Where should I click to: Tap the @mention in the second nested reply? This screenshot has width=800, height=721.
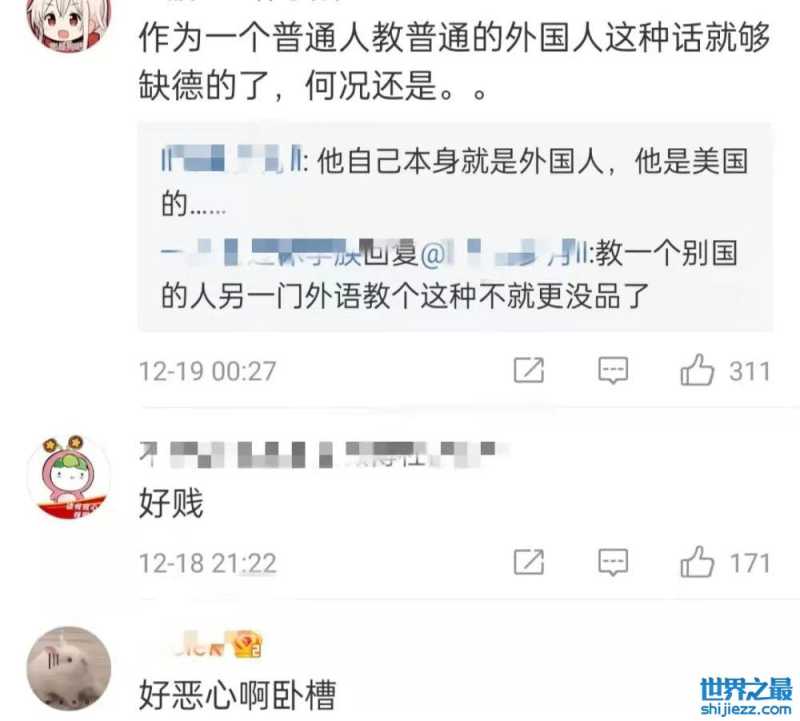pos(505,253)
